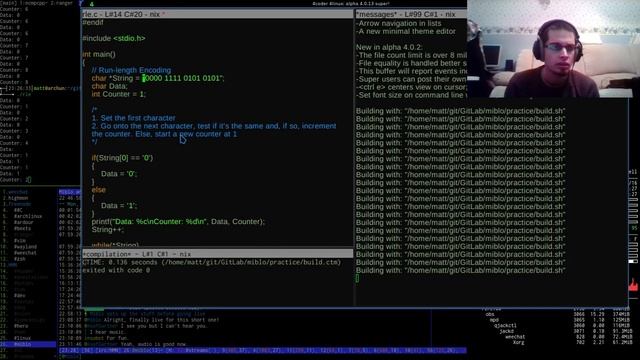Click the obs process row
The width and height of the screenshot is (640, 360).
(x=557, y=314)
